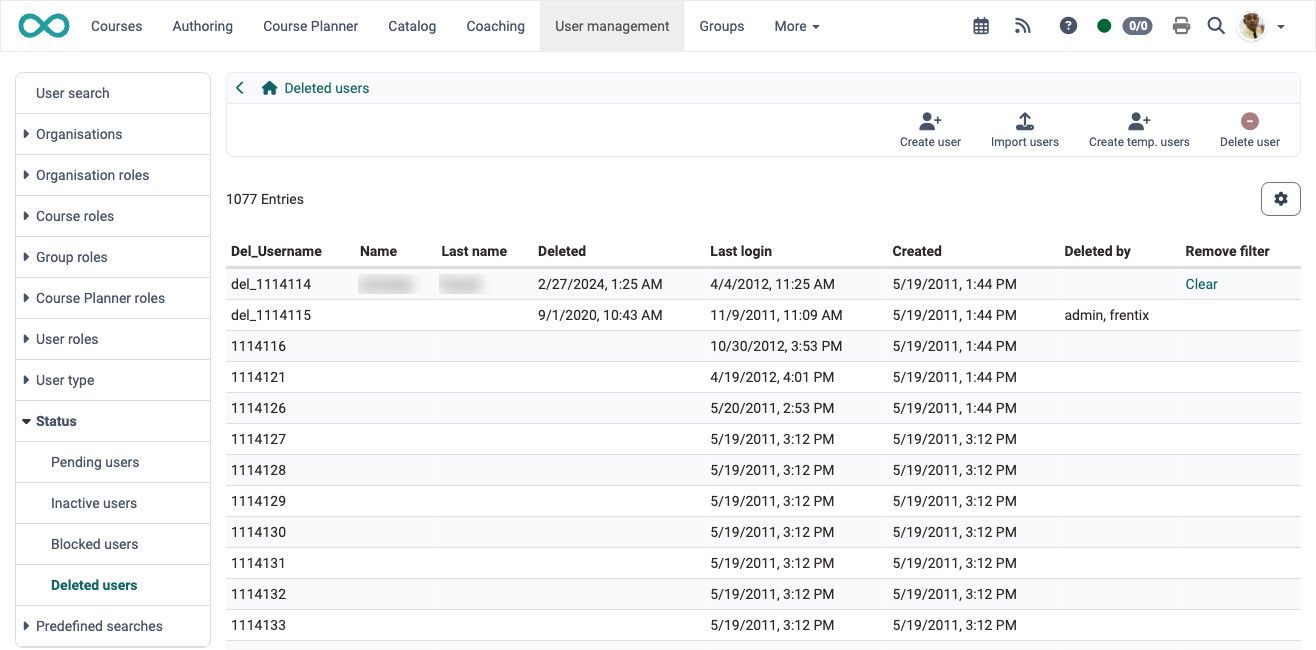
Task: Sort by the Name column header
Action: coord(378,251)
